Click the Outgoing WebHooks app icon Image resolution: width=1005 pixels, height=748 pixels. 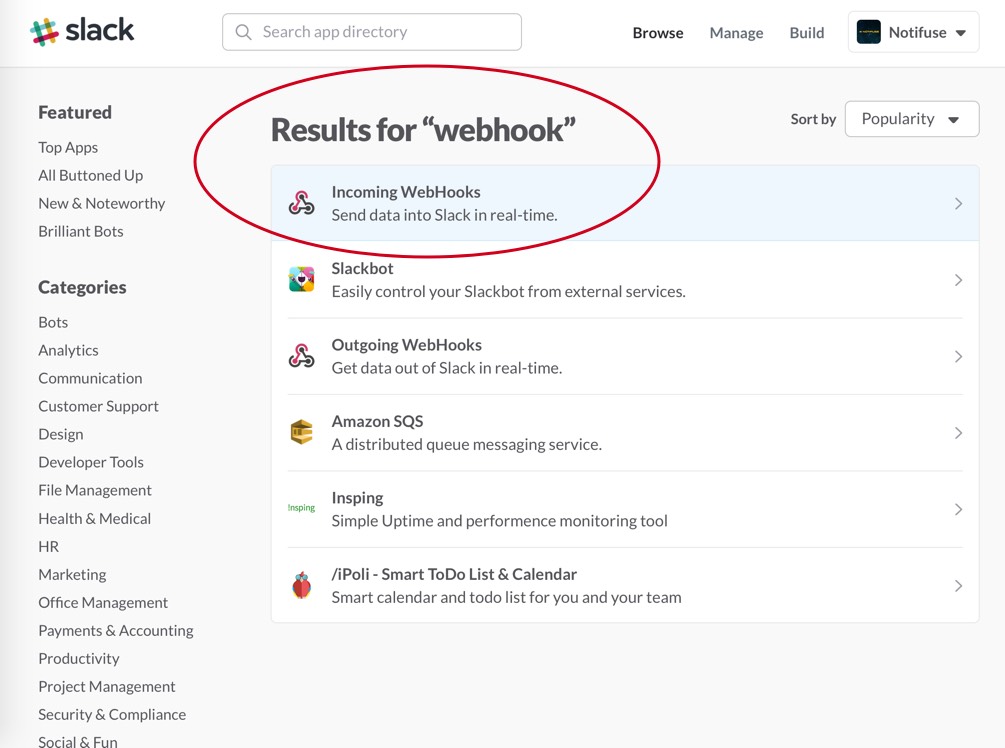pos(301,356)
